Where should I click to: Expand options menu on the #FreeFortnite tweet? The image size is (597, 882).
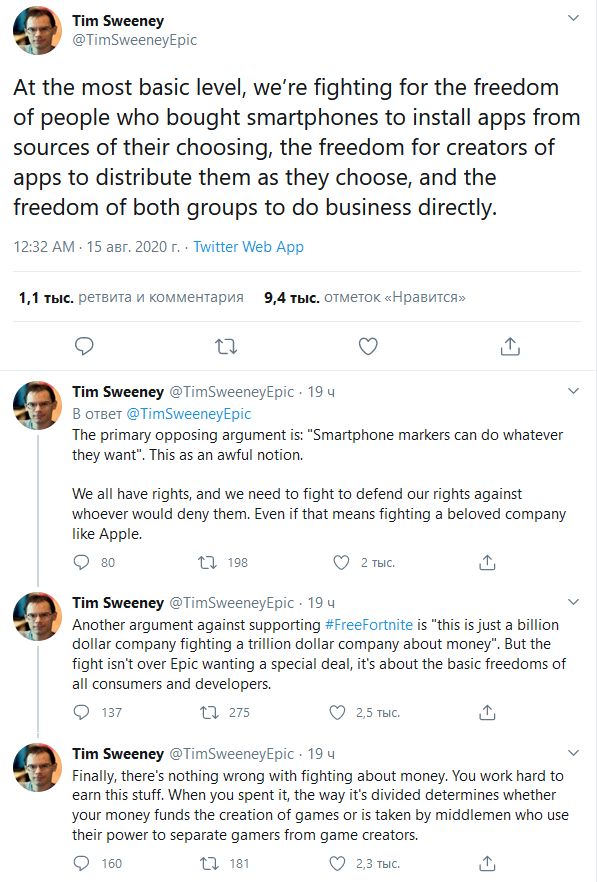point(573,602)
